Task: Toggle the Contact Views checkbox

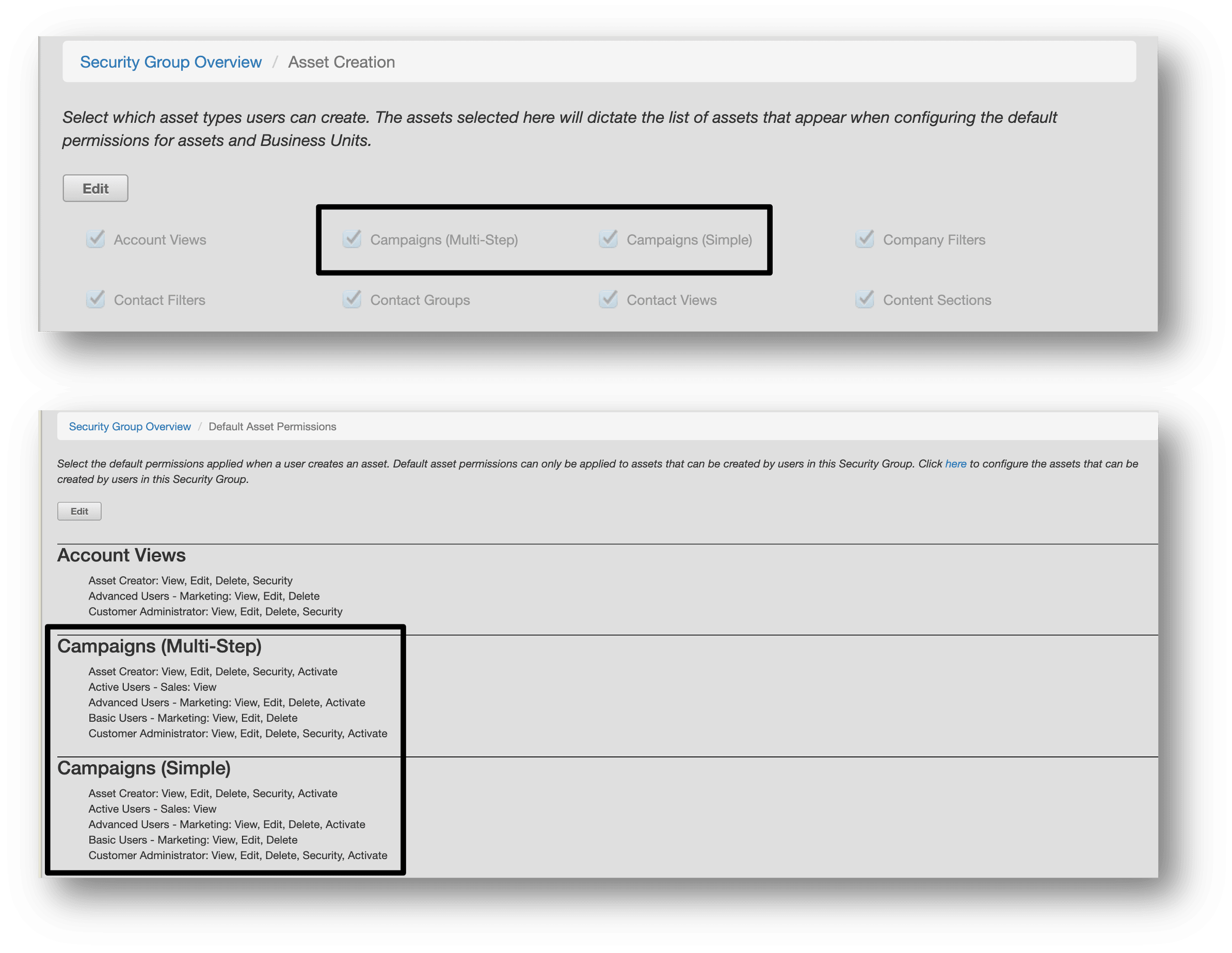Action: 608,299
